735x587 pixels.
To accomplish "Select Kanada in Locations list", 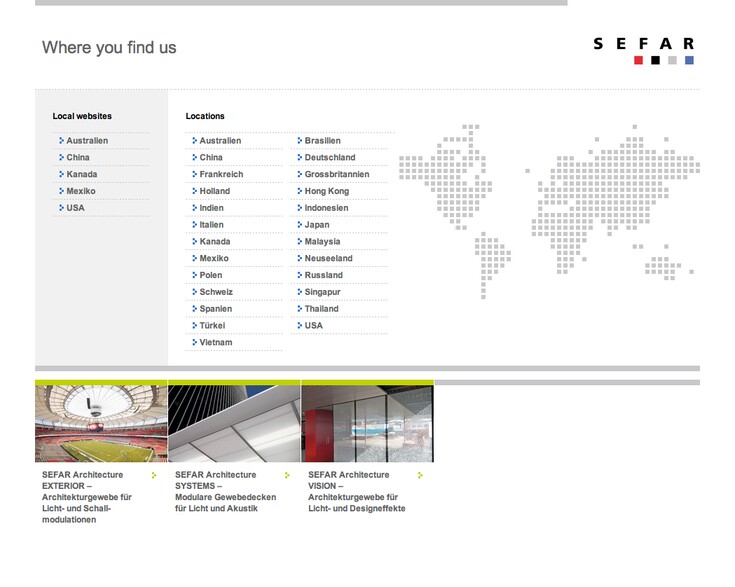I will tap(214, 242).
